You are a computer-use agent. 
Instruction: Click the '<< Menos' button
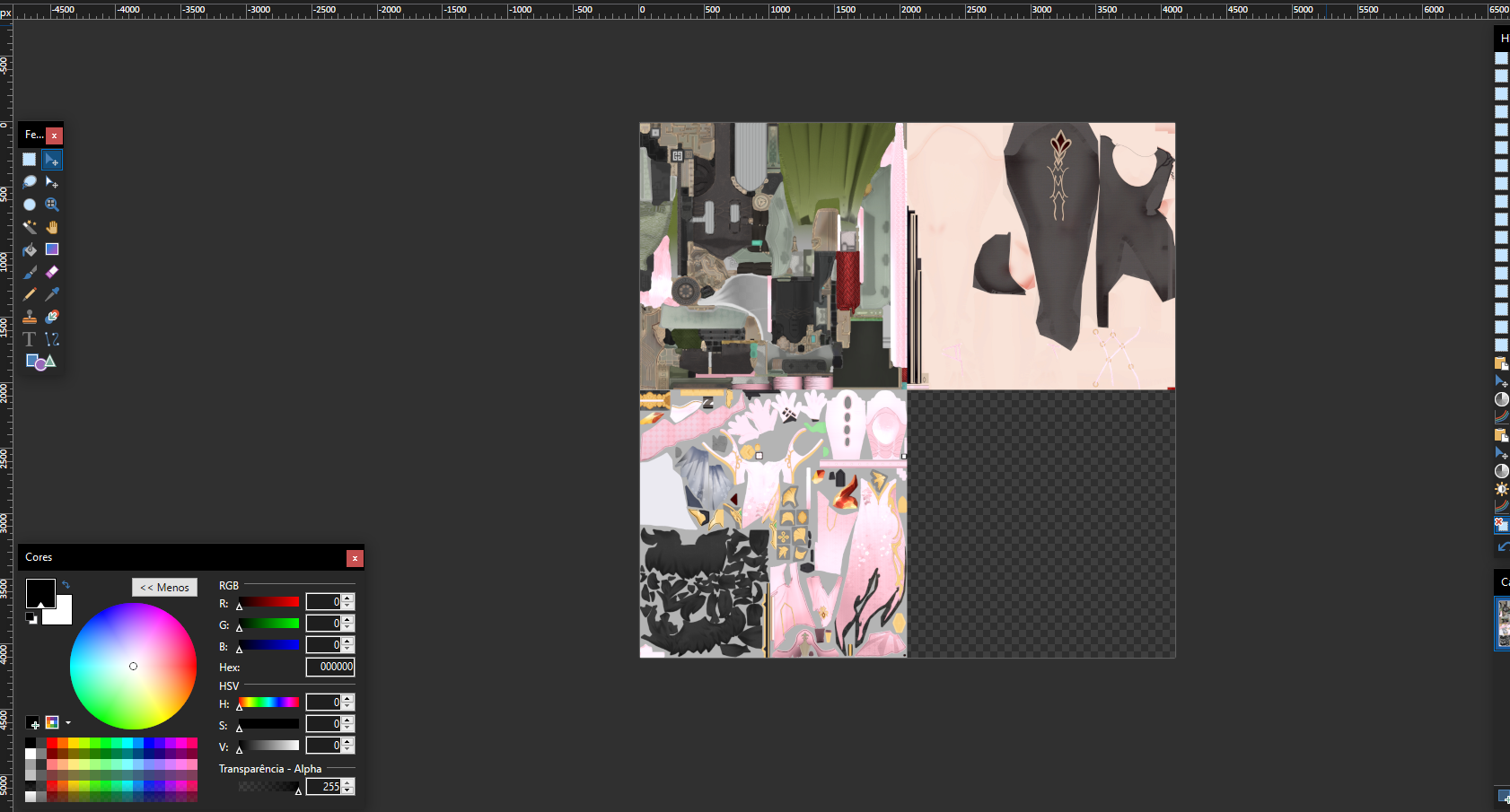pos(164,588)
